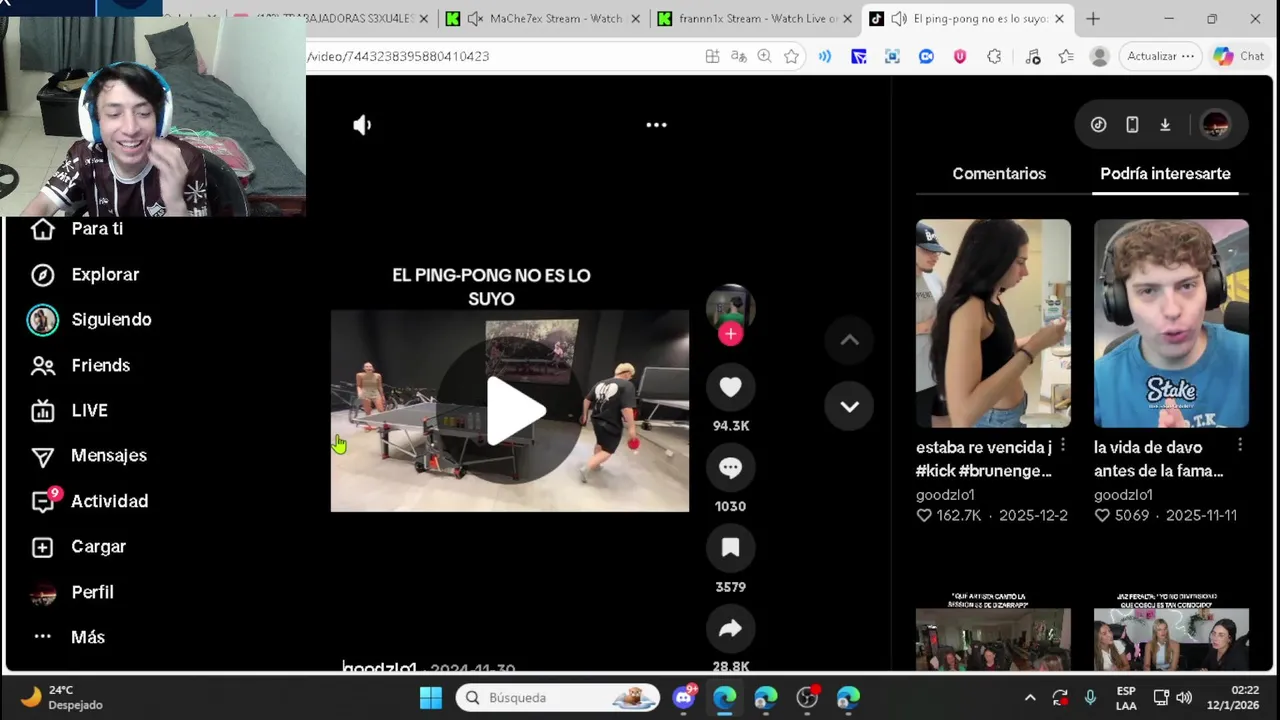Go to the next video arrow
The image size is (1280, 720).
(x=849, y=406)
